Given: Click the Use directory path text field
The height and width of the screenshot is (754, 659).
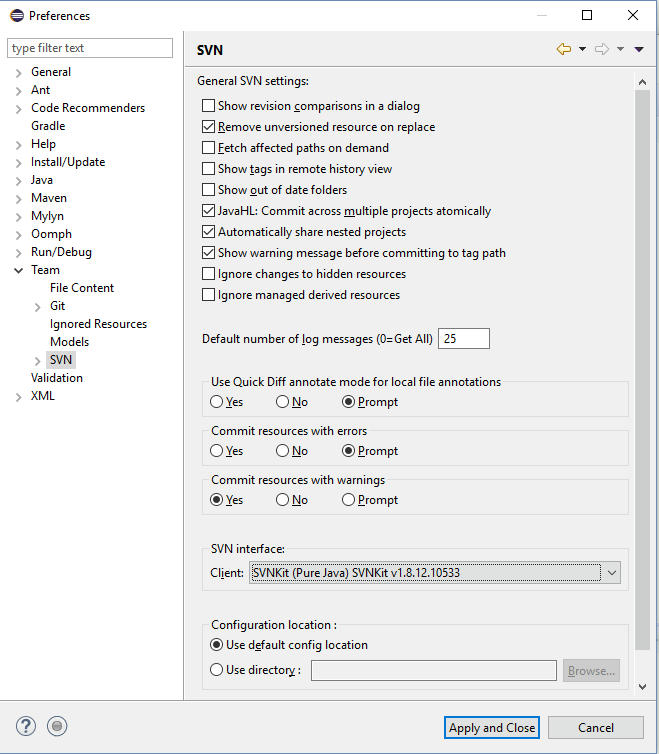Looking at the screenshot, I should [x=433, y=670].
